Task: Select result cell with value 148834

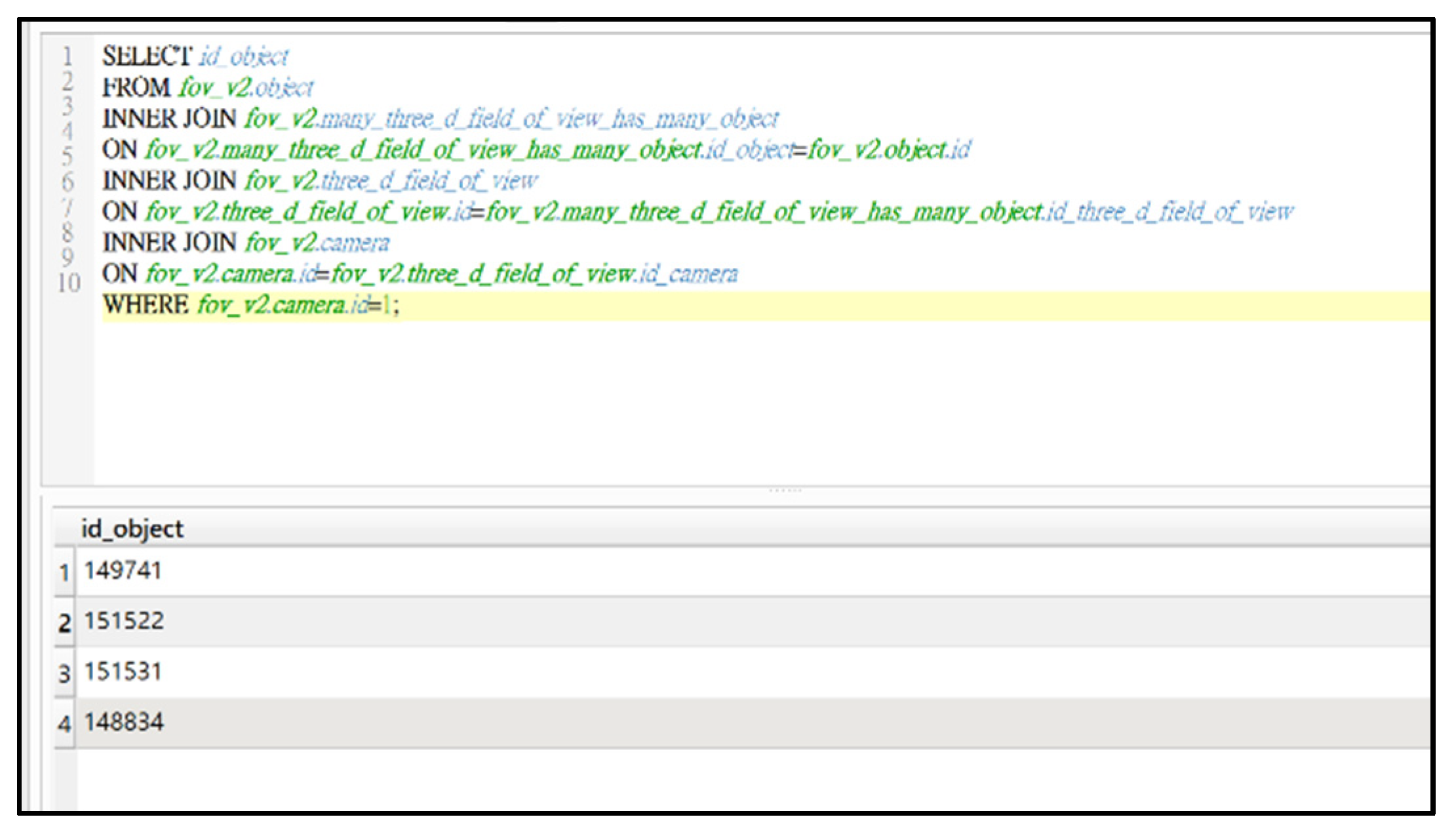Action: (124, 722)
